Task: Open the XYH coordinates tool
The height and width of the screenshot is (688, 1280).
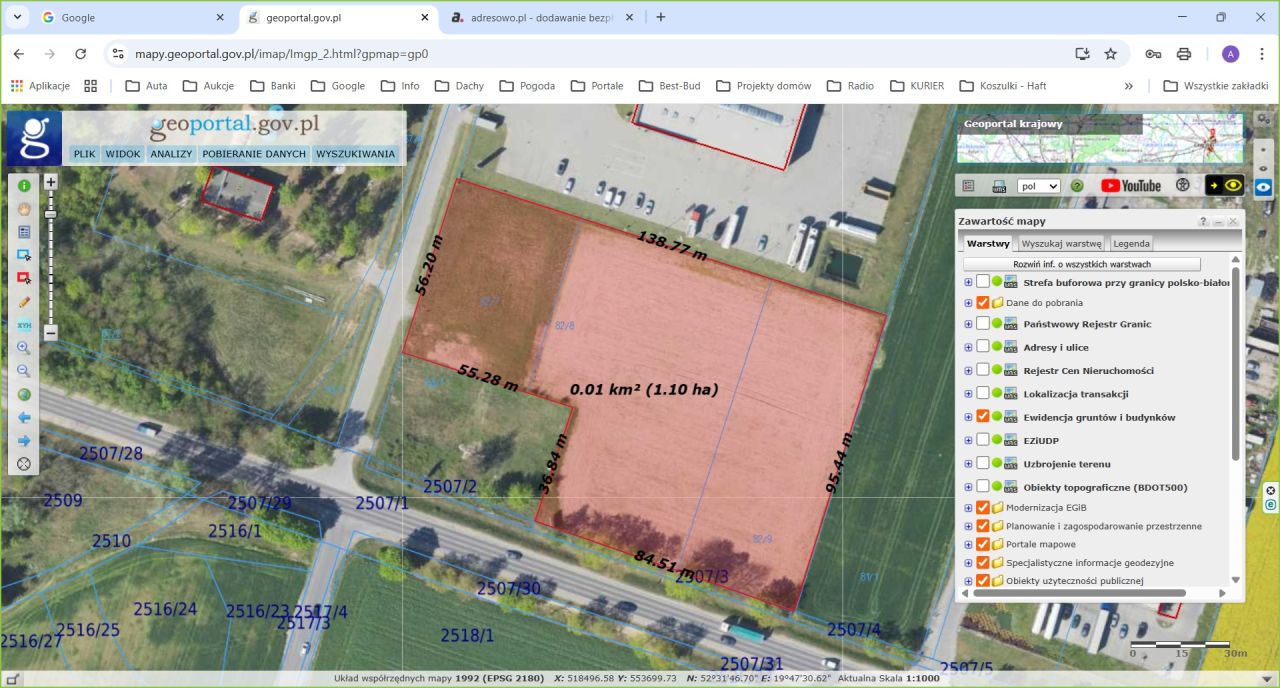Action: point(24,325)
